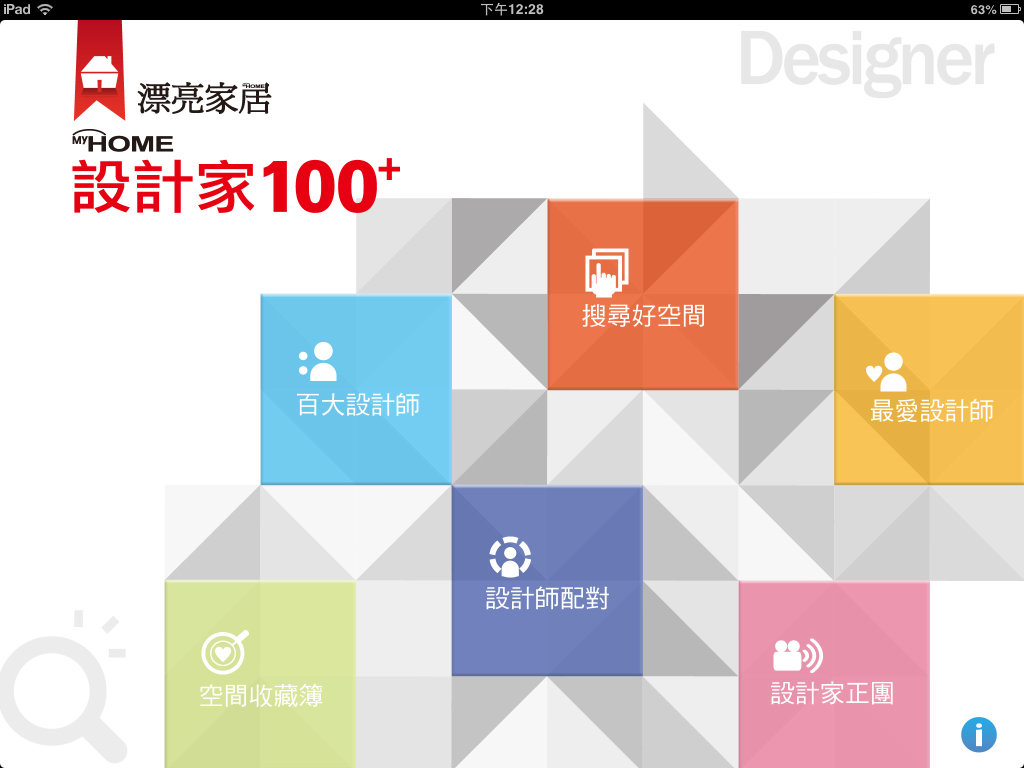Tap the heart badge icon on 空間收藏簿 tile
The image size is (1024, 768).
[x=222, y=650]
